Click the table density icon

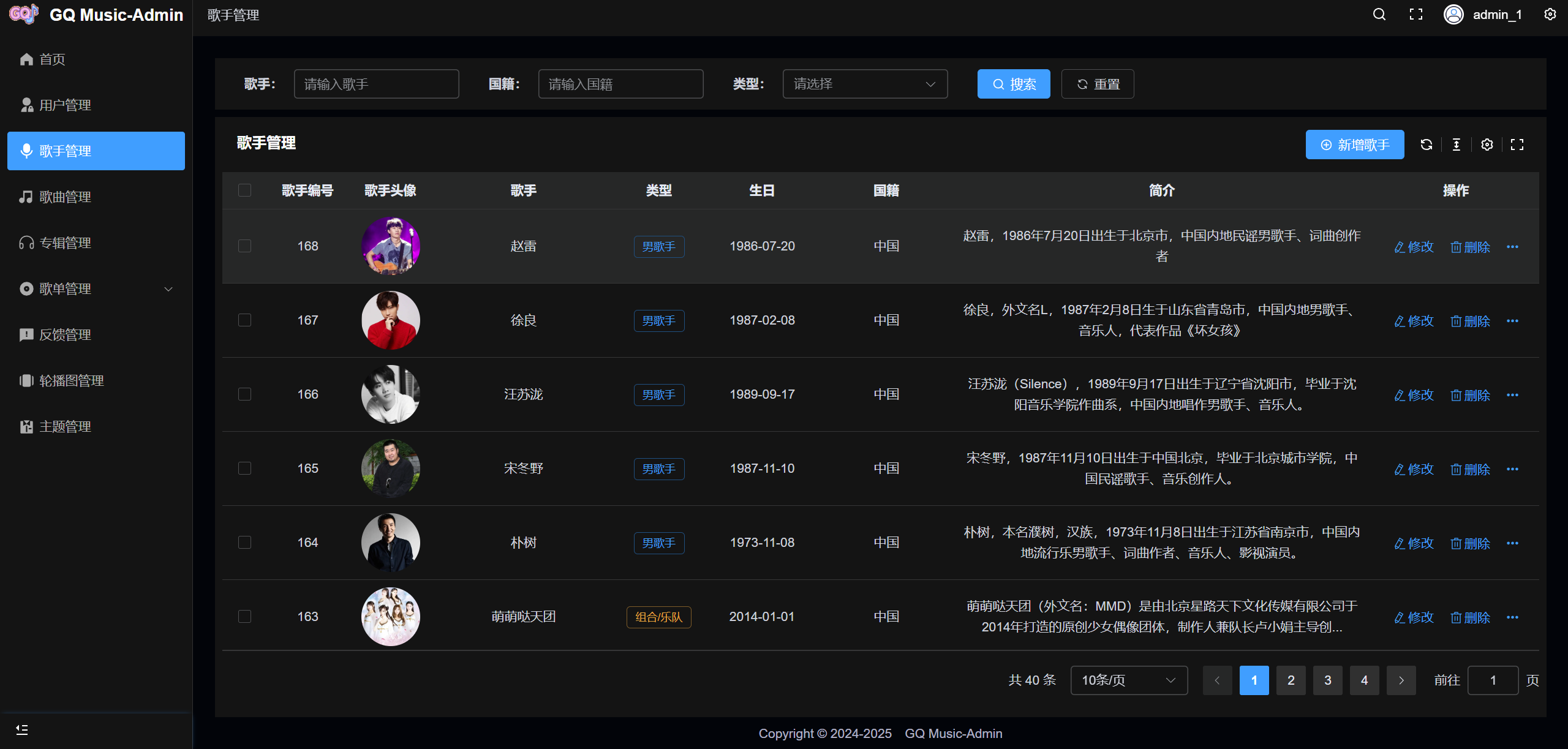coord(1456,145)
